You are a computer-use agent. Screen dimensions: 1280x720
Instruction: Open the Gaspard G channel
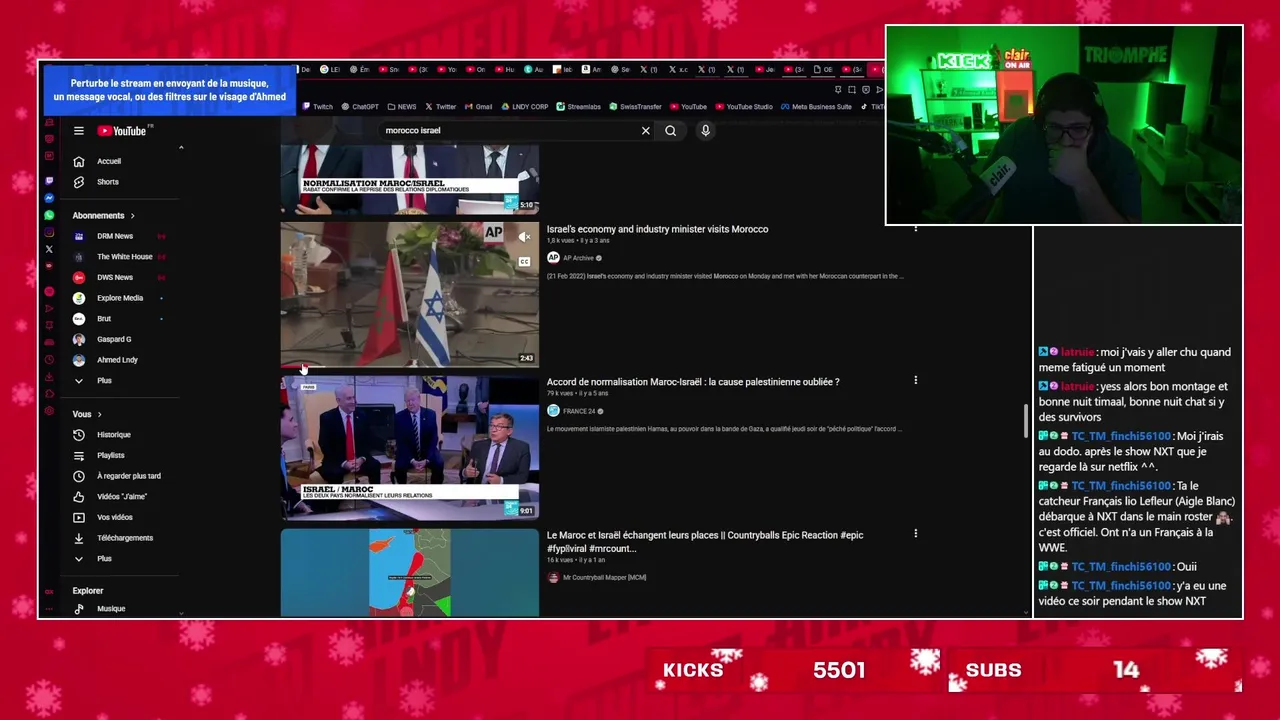[114, 339]
